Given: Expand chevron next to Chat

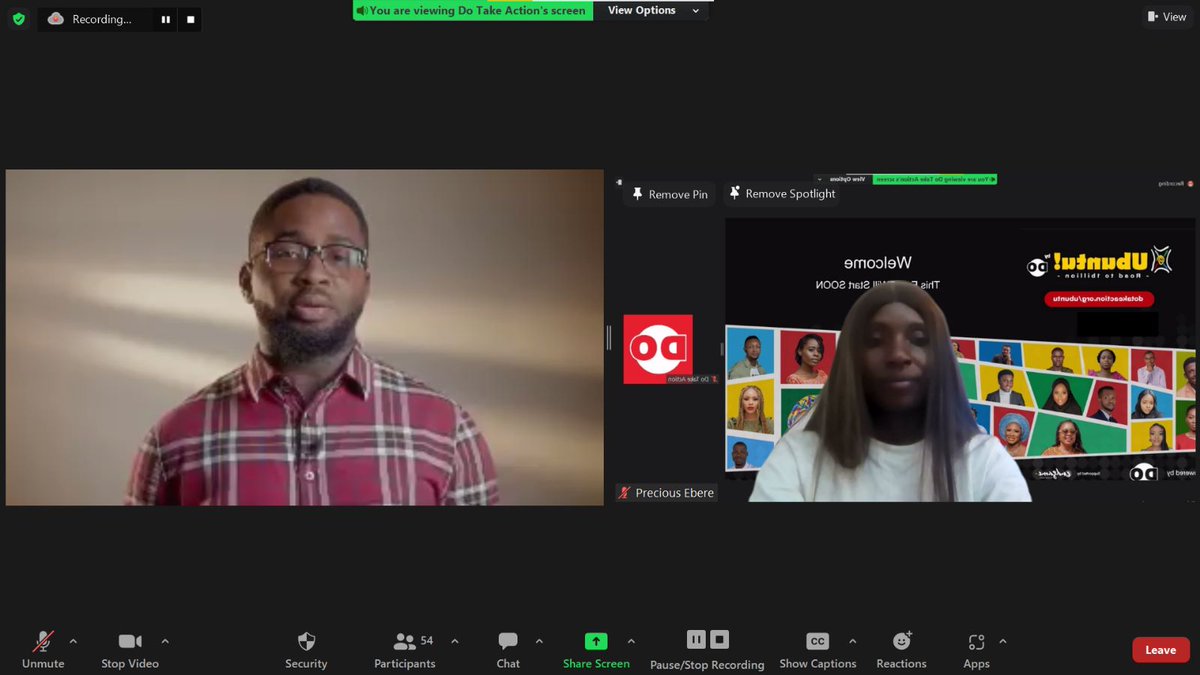Looking at the screenshot, I should point(539,641).
